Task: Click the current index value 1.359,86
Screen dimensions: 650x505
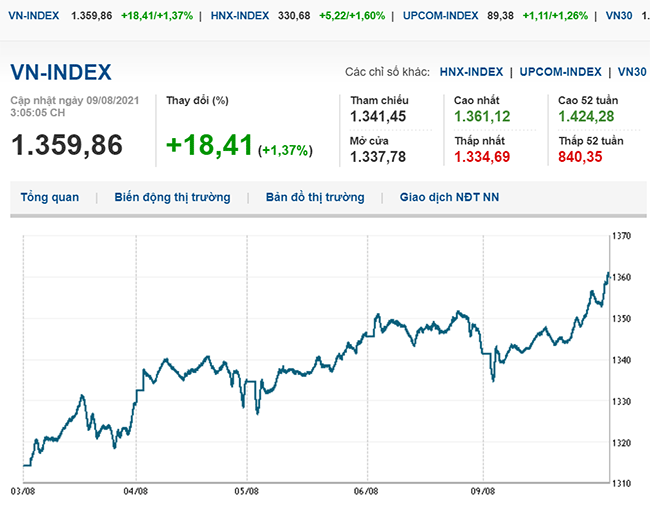Action: coord(67,145)
